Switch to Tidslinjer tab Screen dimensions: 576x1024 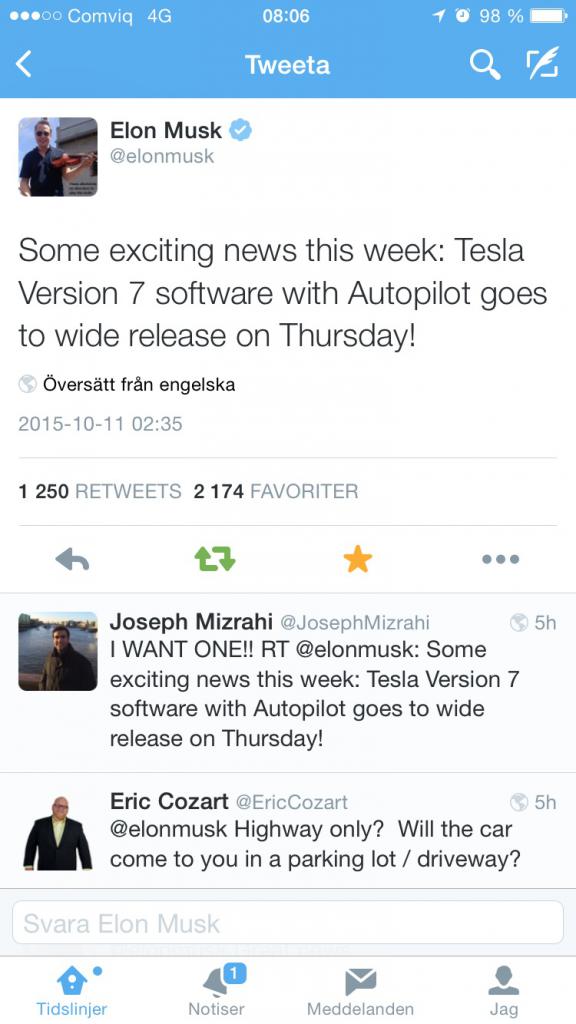pyautogui.click(x=72, y=991)
